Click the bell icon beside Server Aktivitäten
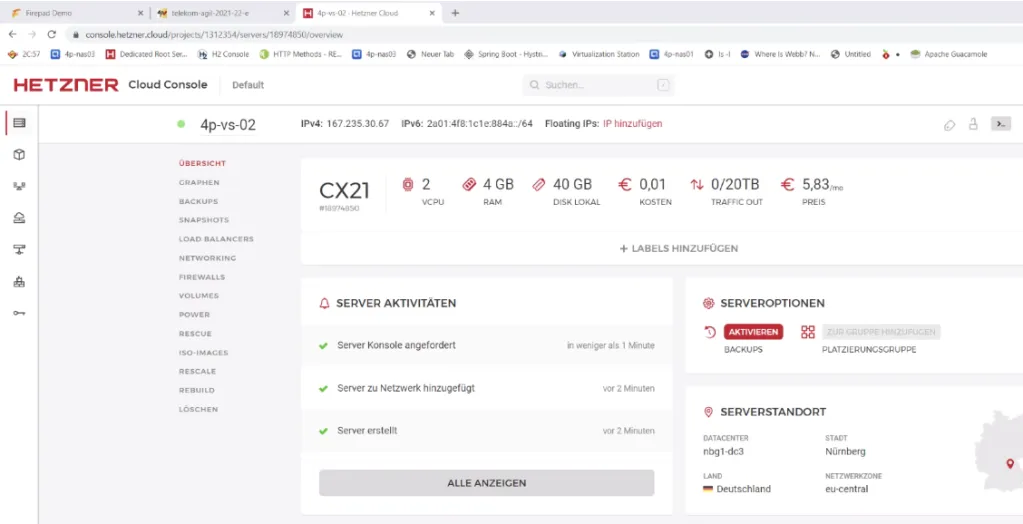The height and width of the screenshot is (524, 1023). click(x=324, y=303)
